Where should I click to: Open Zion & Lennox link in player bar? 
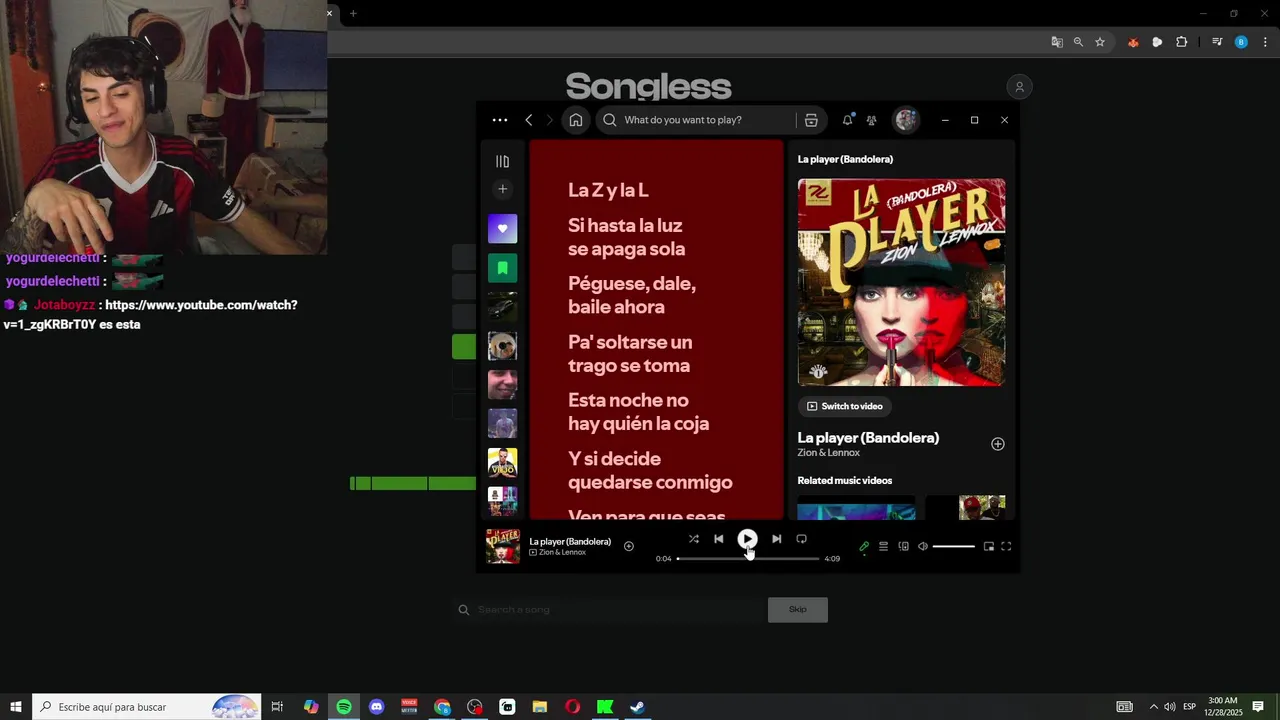(562, 552)
